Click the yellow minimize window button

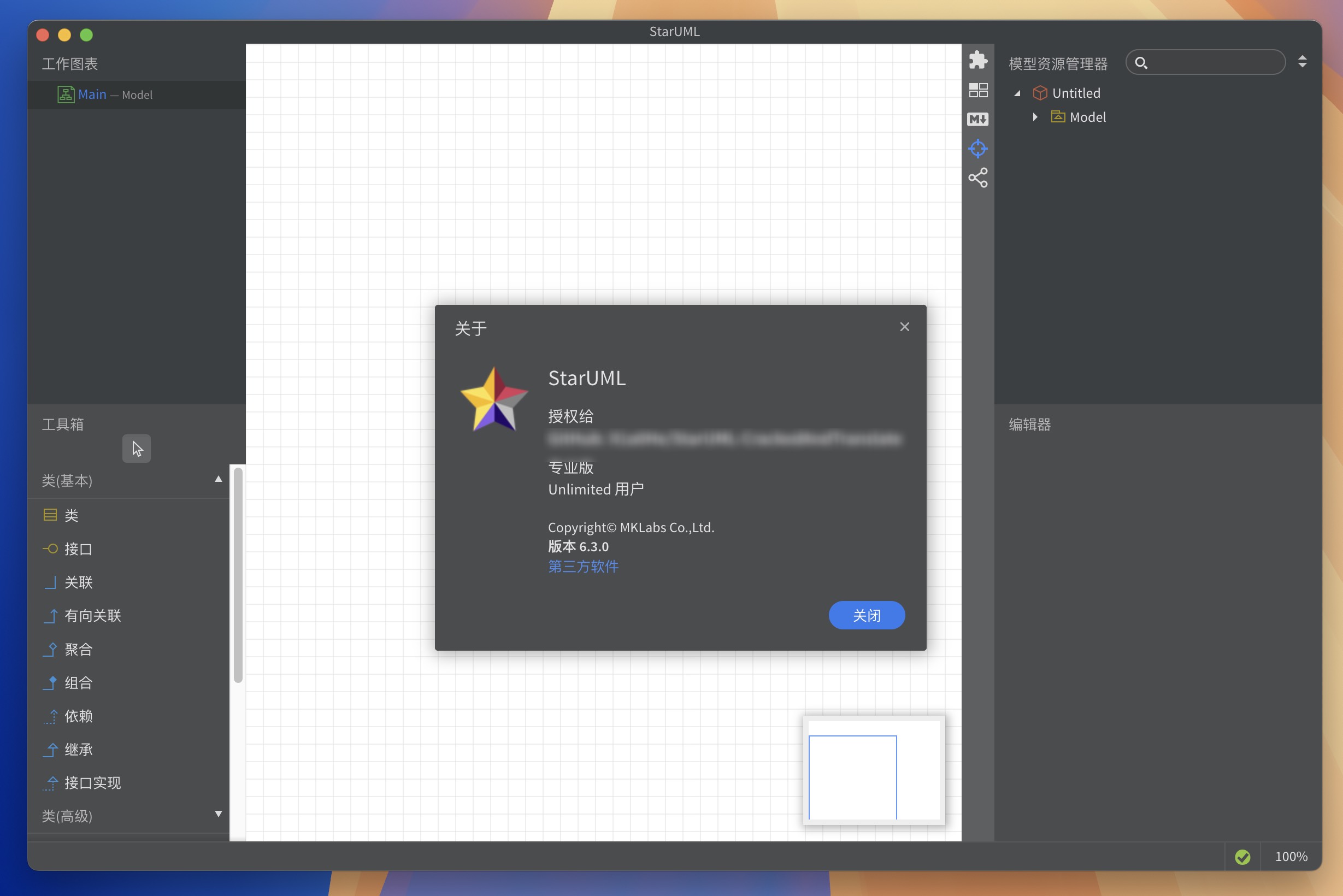pos(64,35)
